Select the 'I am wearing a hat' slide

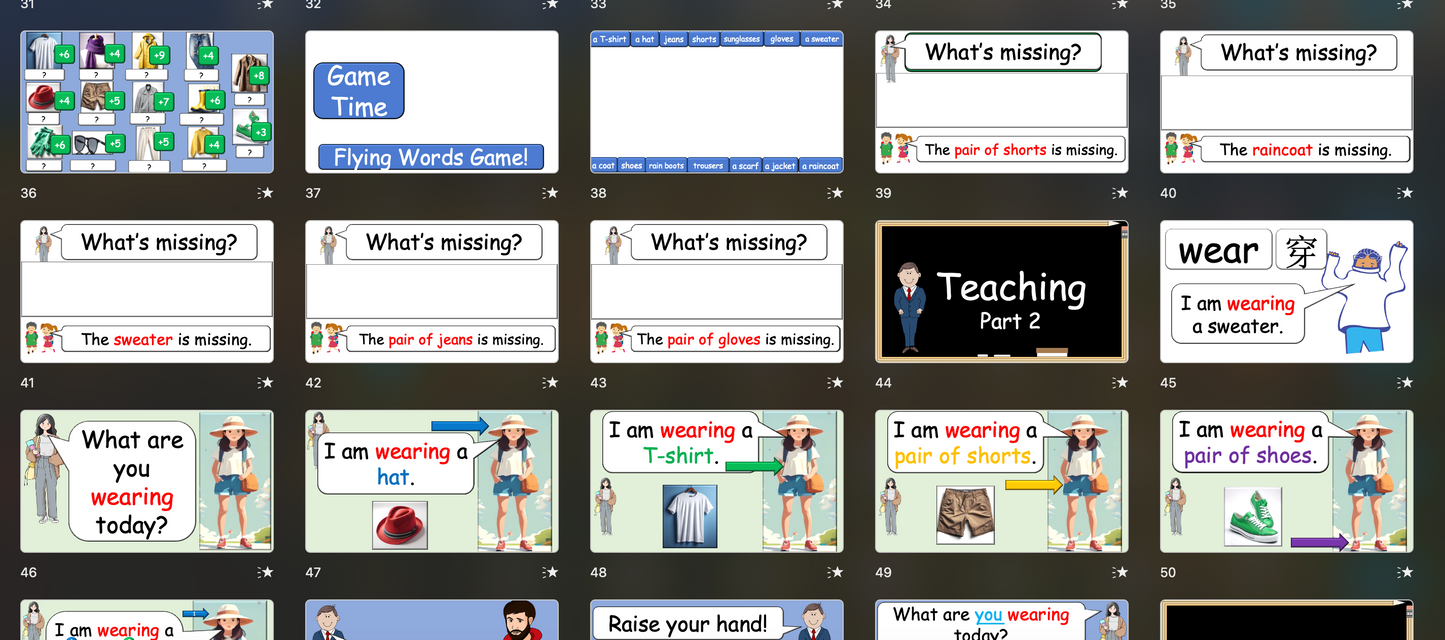point(431,481)
